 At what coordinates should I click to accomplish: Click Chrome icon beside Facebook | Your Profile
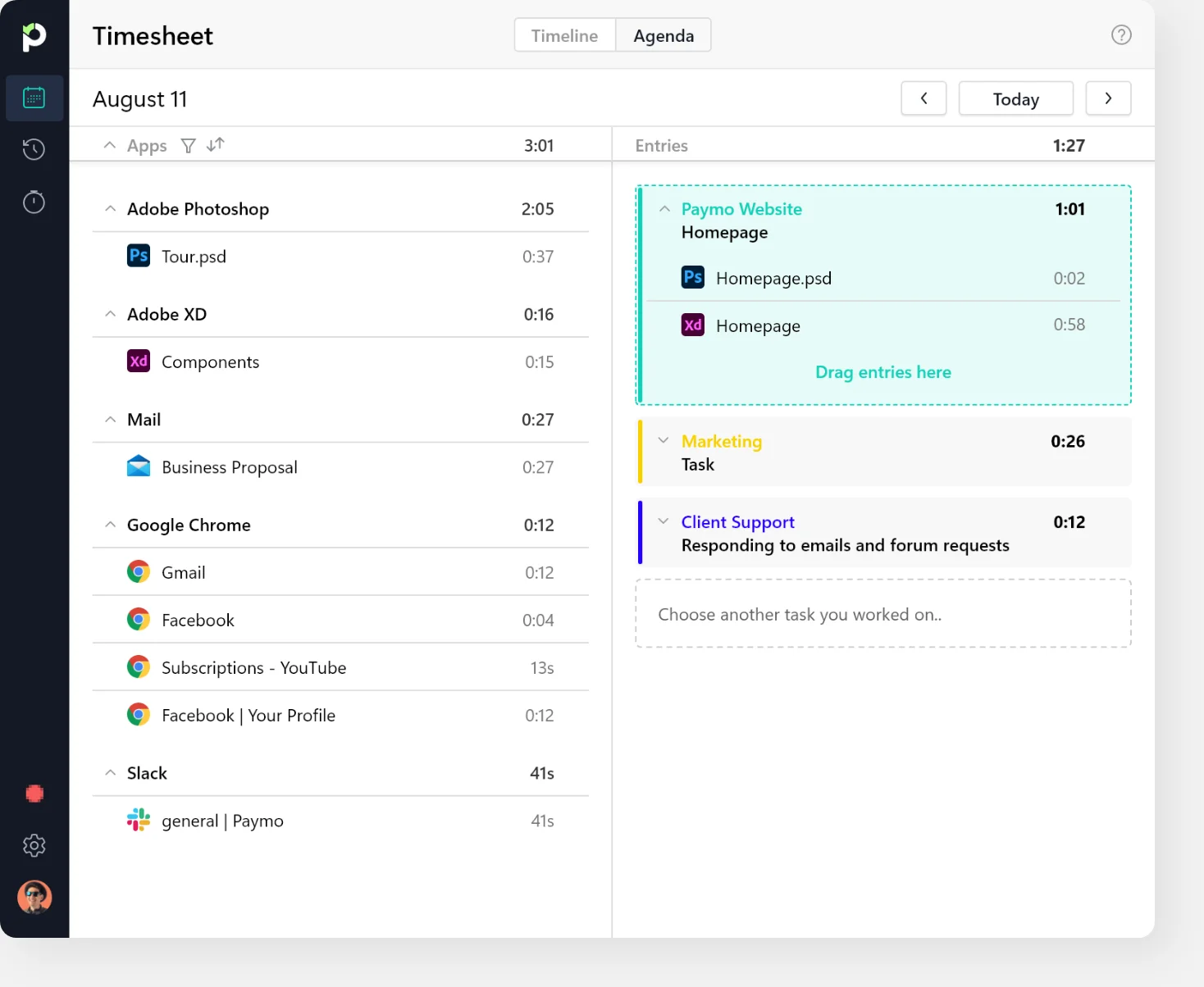(x=139, y=714)
